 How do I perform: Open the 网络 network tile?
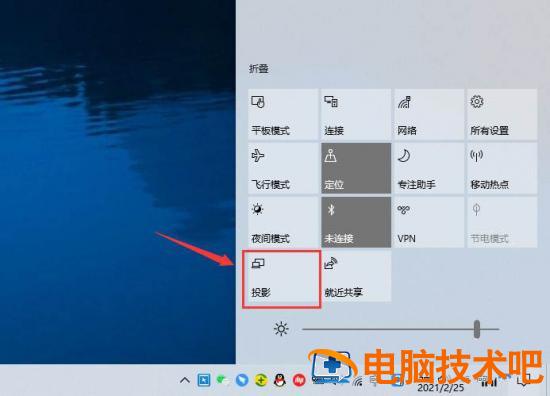coord(429,114)
